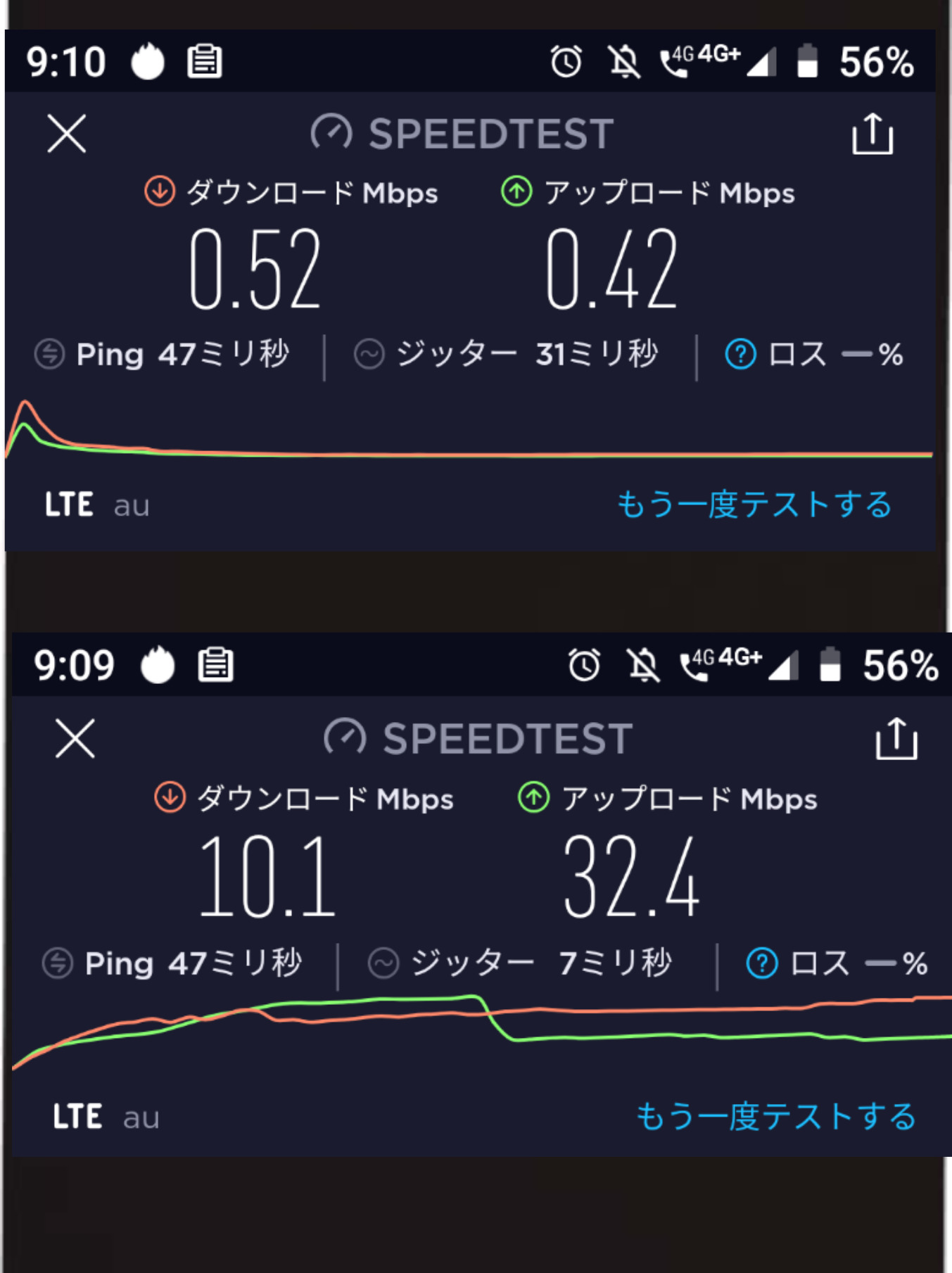Tap share icon in the 0.52 Mbps result
Image resolution: width=952 pixels, height=1273 pixels.
pos(872,134)
